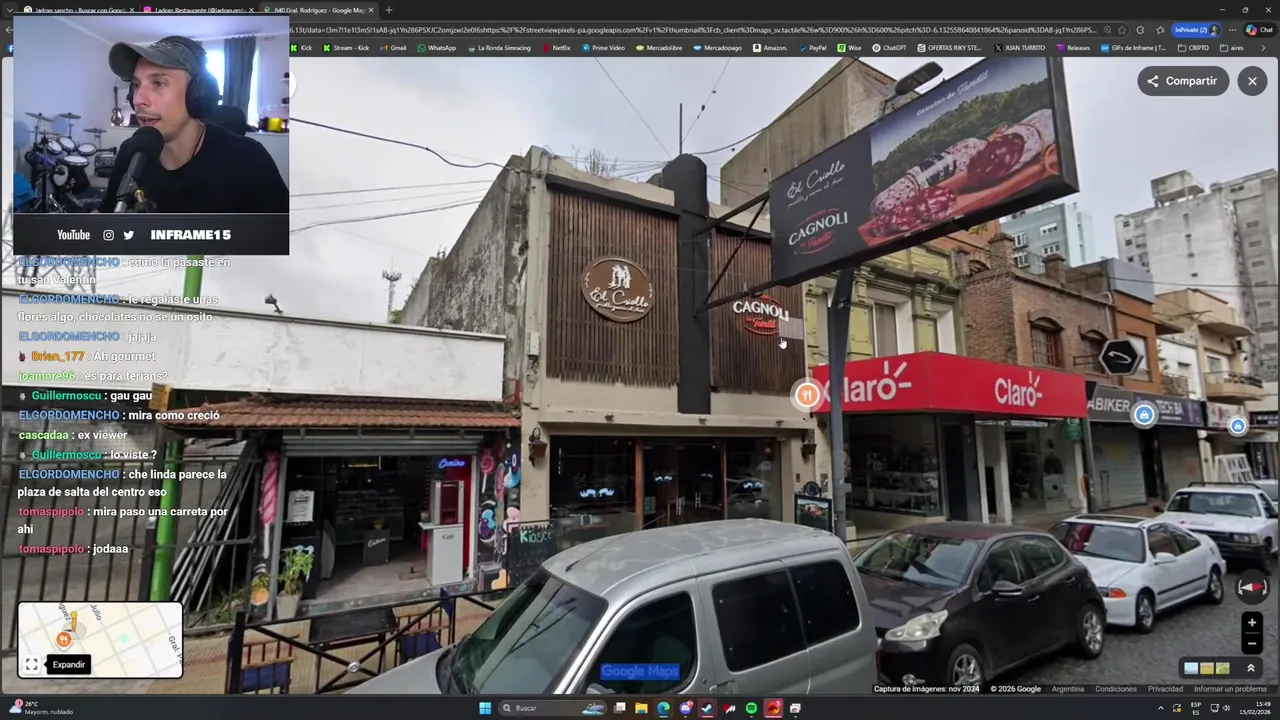Click the orange restaurant pin marker

pyautogui.click(x=807, y=395)
